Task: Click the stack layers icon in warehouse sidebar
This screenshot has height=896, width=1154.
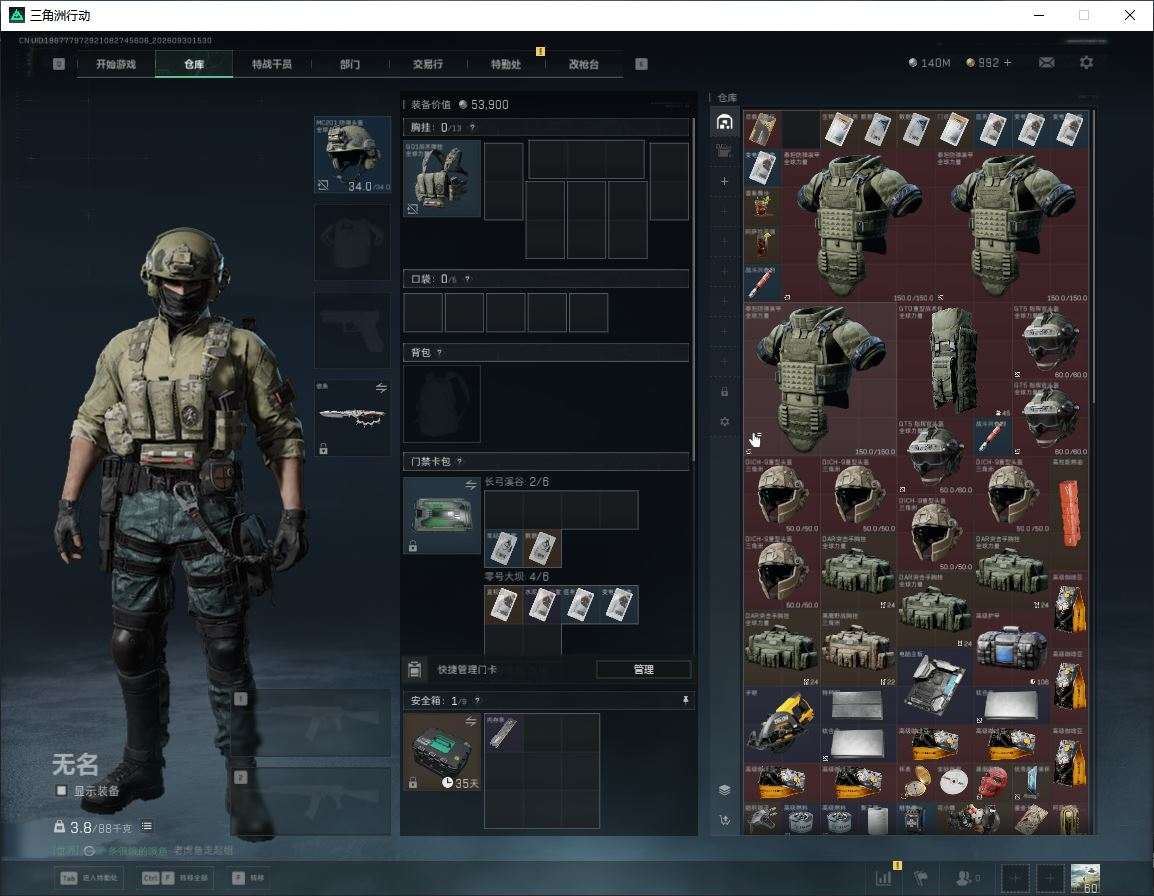Action: [724, 790]
